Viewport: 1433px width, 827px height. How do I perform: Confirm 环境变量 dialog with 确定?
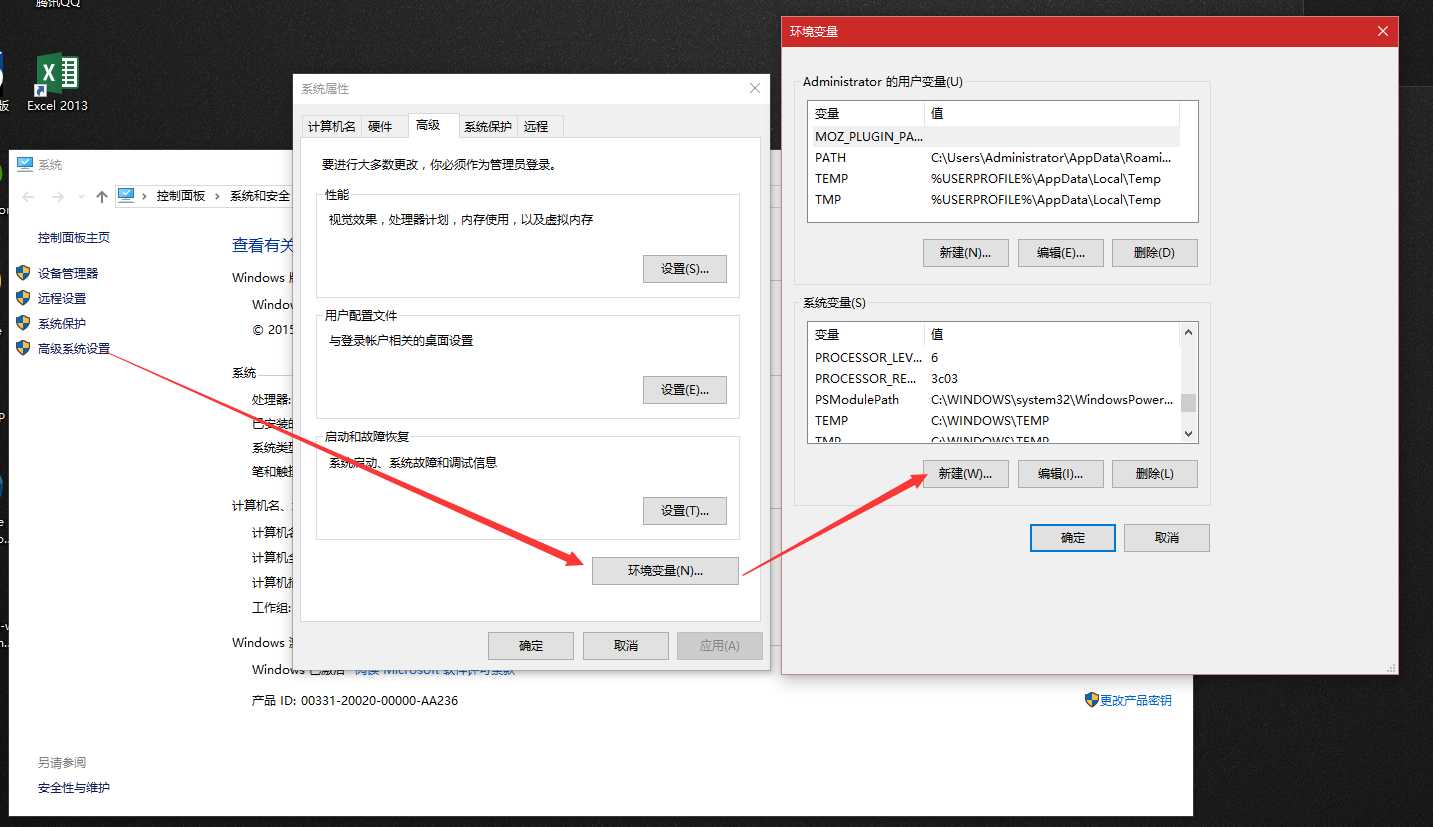(1073, 538)
